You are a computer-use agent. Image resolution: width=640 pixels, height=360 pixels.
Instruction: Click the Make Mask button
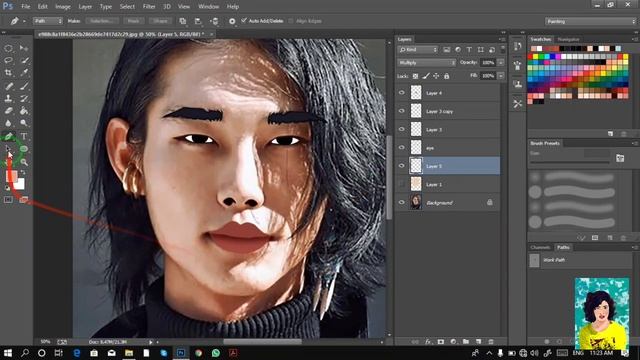(133, 21)
